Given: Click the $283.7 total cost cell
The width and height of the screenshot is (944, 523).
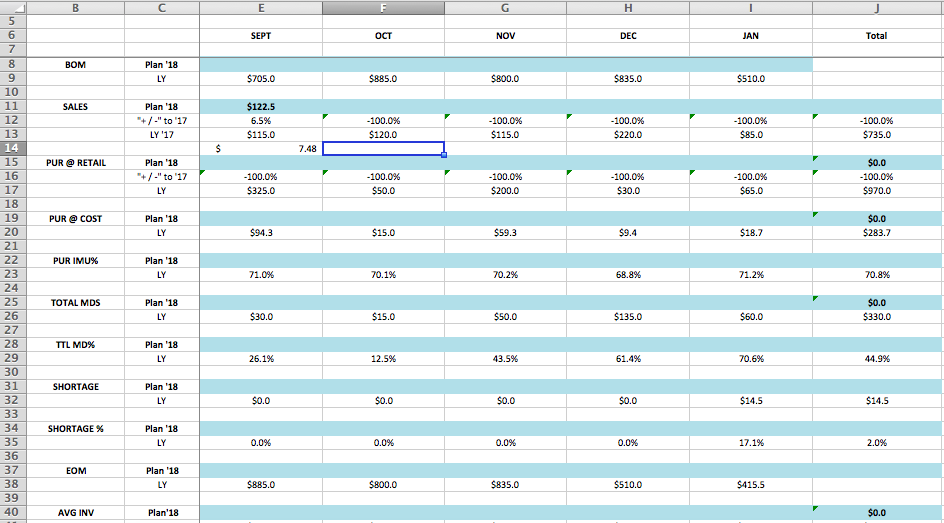Looking at the screenshot, I should coord(878,232).
